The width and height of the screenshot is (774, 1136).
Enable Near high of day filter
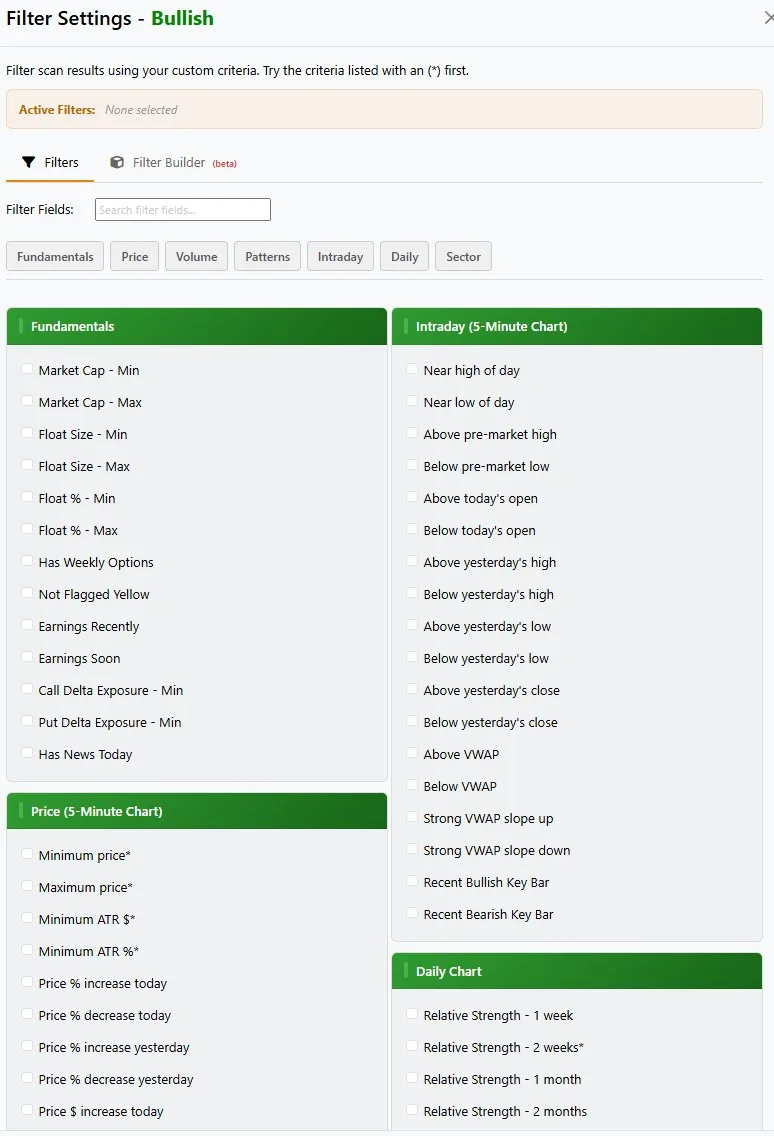click(412, 369)
